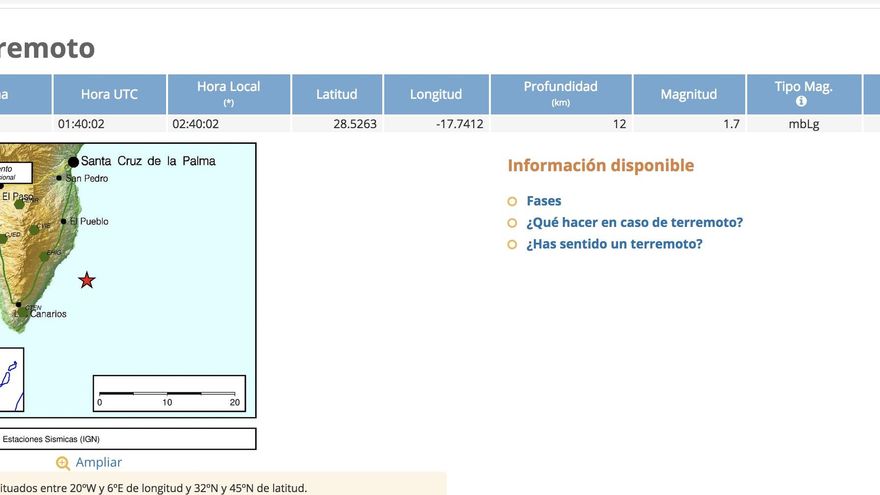
Task: Click the info icon under Tipo Mag.
Action: click(x=801, y=102)
